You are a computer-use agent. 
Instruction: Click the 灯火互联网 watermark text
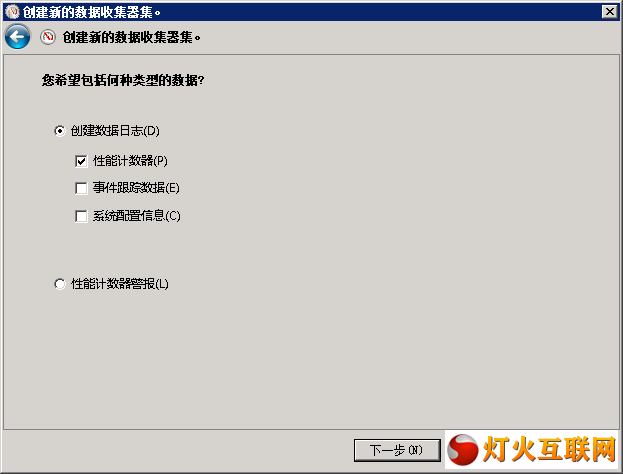[549, 450]
